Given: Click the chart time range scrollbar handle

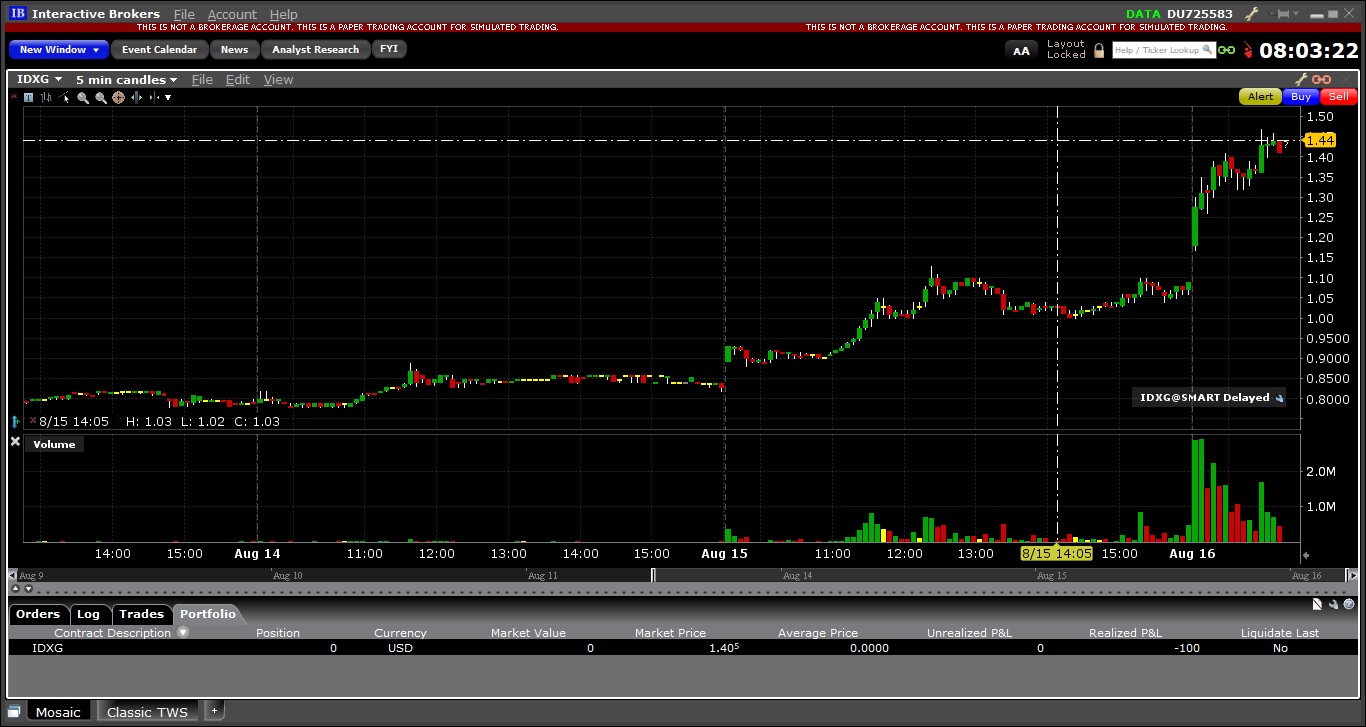Looking at the screenshot, I should pos(654,575).
